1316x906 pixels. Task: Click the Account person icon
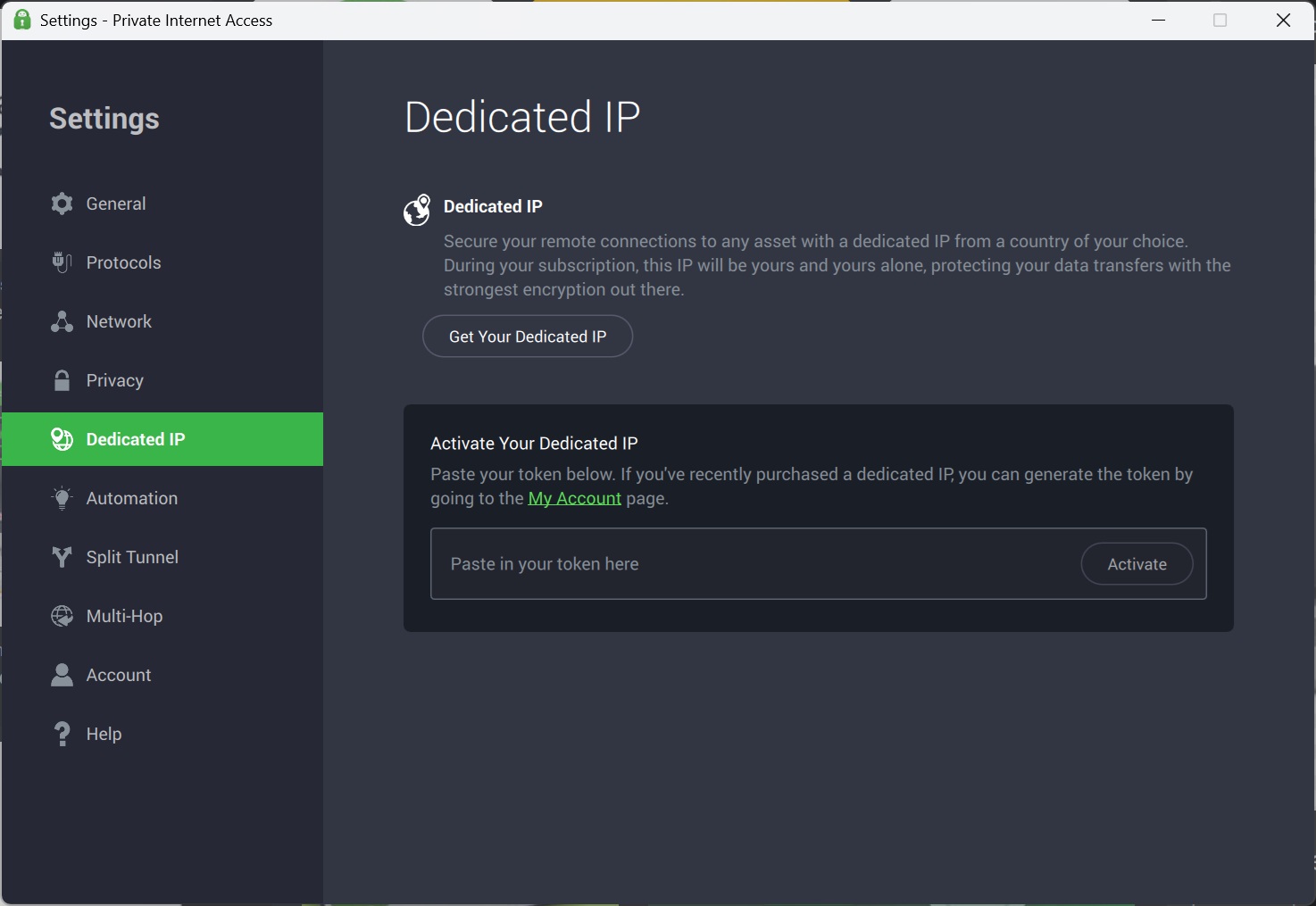pyautogui.click(x=62, y=675)
